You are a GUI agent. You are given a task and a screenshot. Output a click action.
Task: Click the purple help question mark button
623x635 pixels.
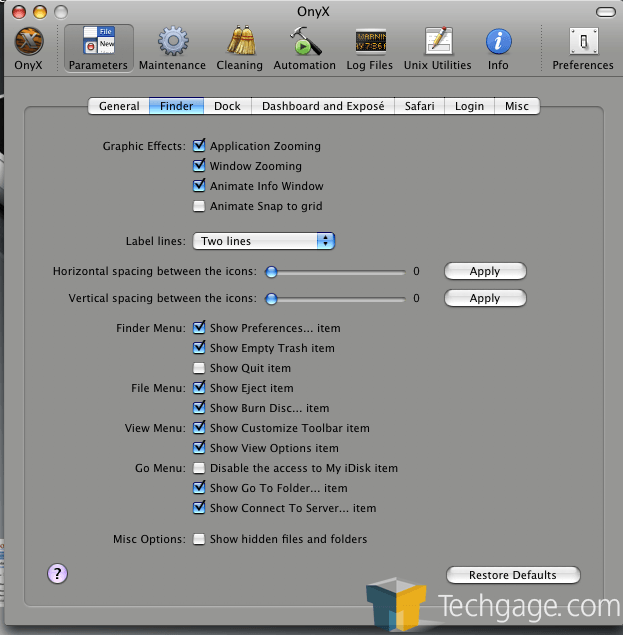tap(58, 573)
